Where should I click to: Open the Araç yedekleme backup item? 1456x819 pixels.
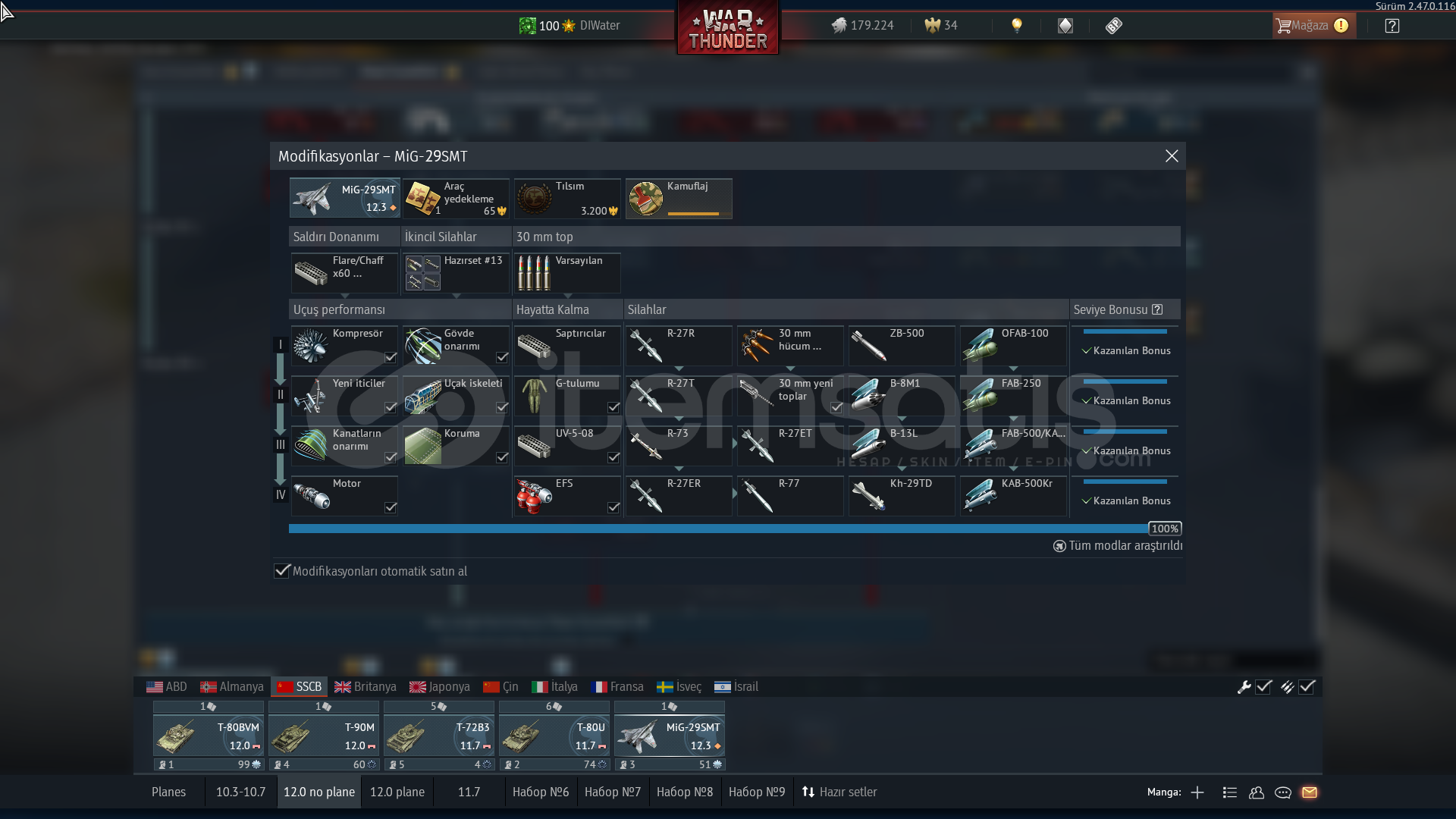pos(456,199)
